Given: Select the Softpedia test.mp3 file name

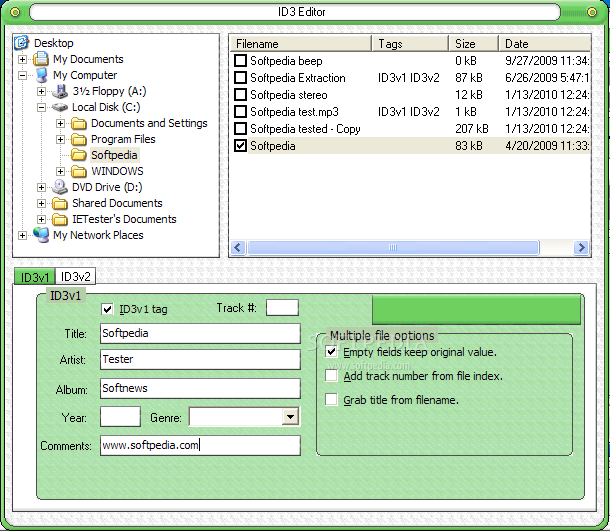Looking at the screenshot, I should coord(294,112).
